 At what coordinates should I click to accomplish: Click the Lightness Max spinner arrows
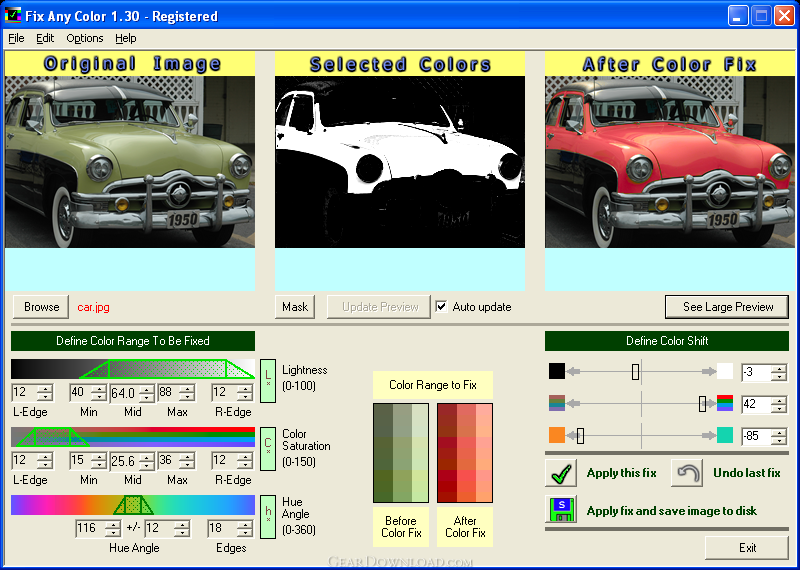tap(188, 393)
